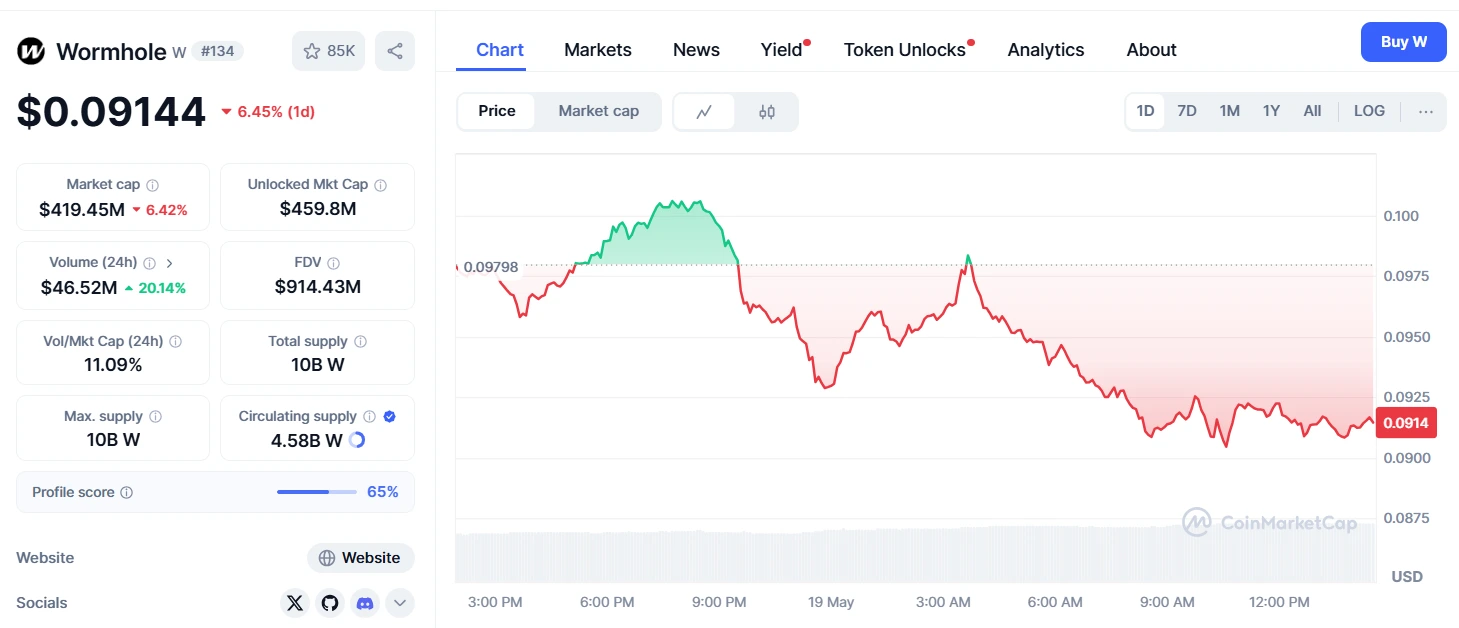The image size is (1459, 628).
Task: Click the FDV info icon
Action: 333,263
